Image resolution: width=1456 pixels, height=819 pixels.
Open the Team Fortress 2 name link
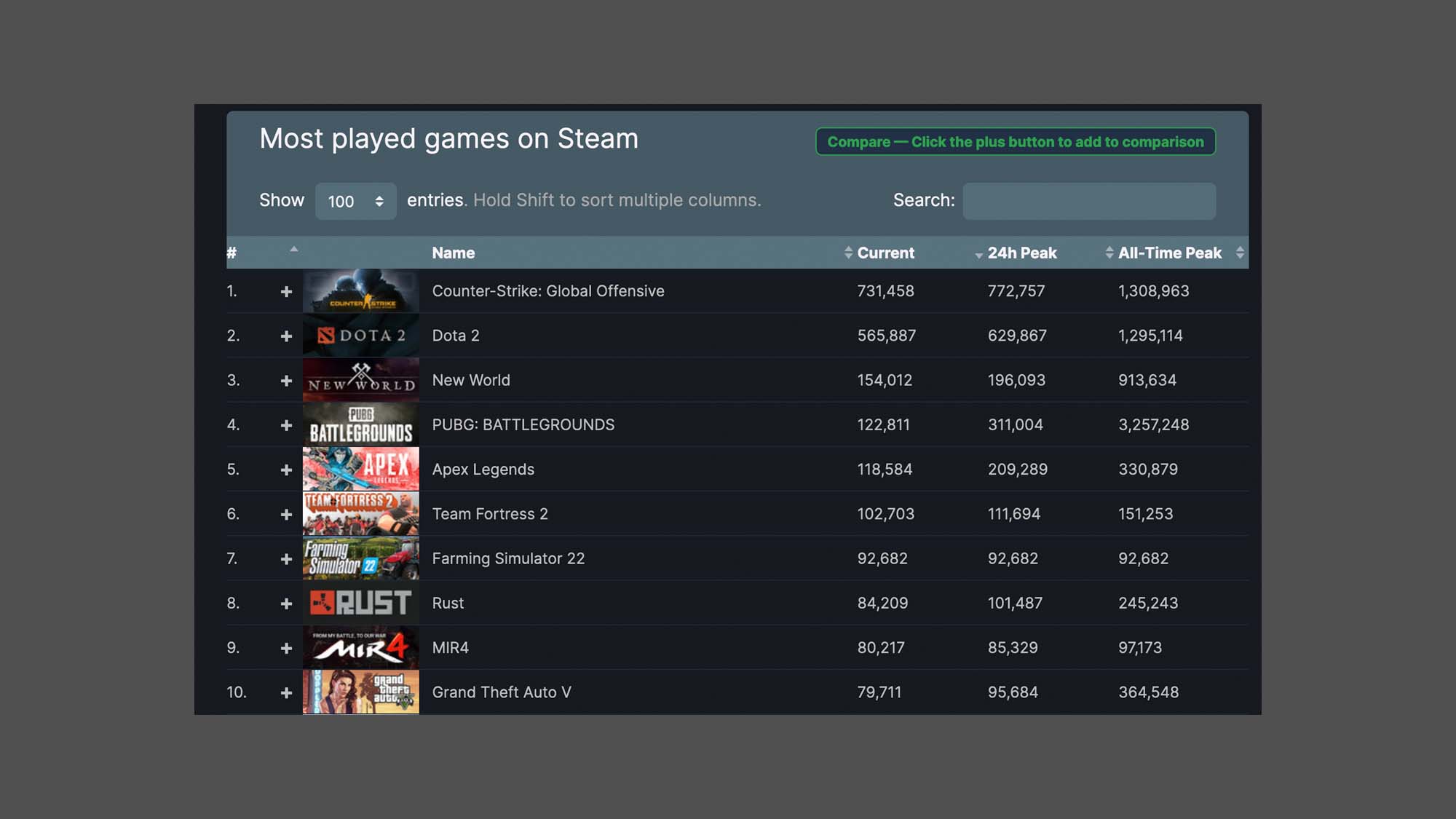tap(490, 514)
